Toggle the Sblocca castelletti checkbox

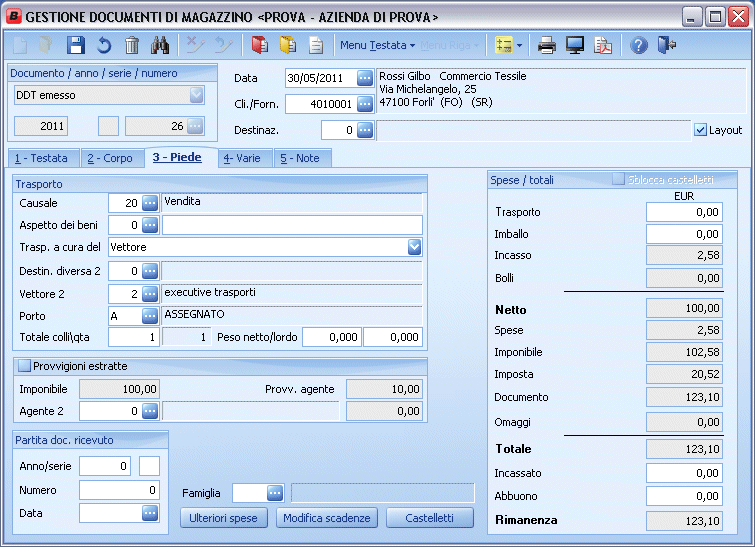click(x=619, y=179)
